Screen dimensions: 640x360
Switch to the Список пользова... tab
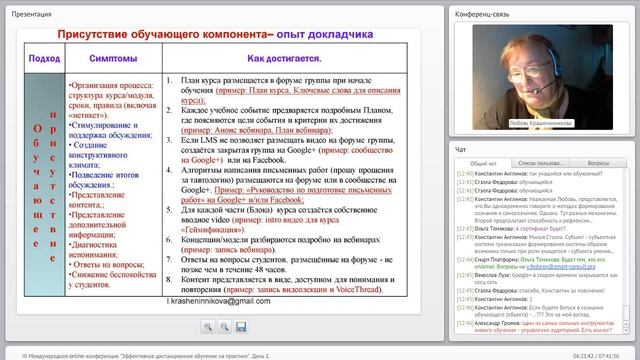coord(540,163)
